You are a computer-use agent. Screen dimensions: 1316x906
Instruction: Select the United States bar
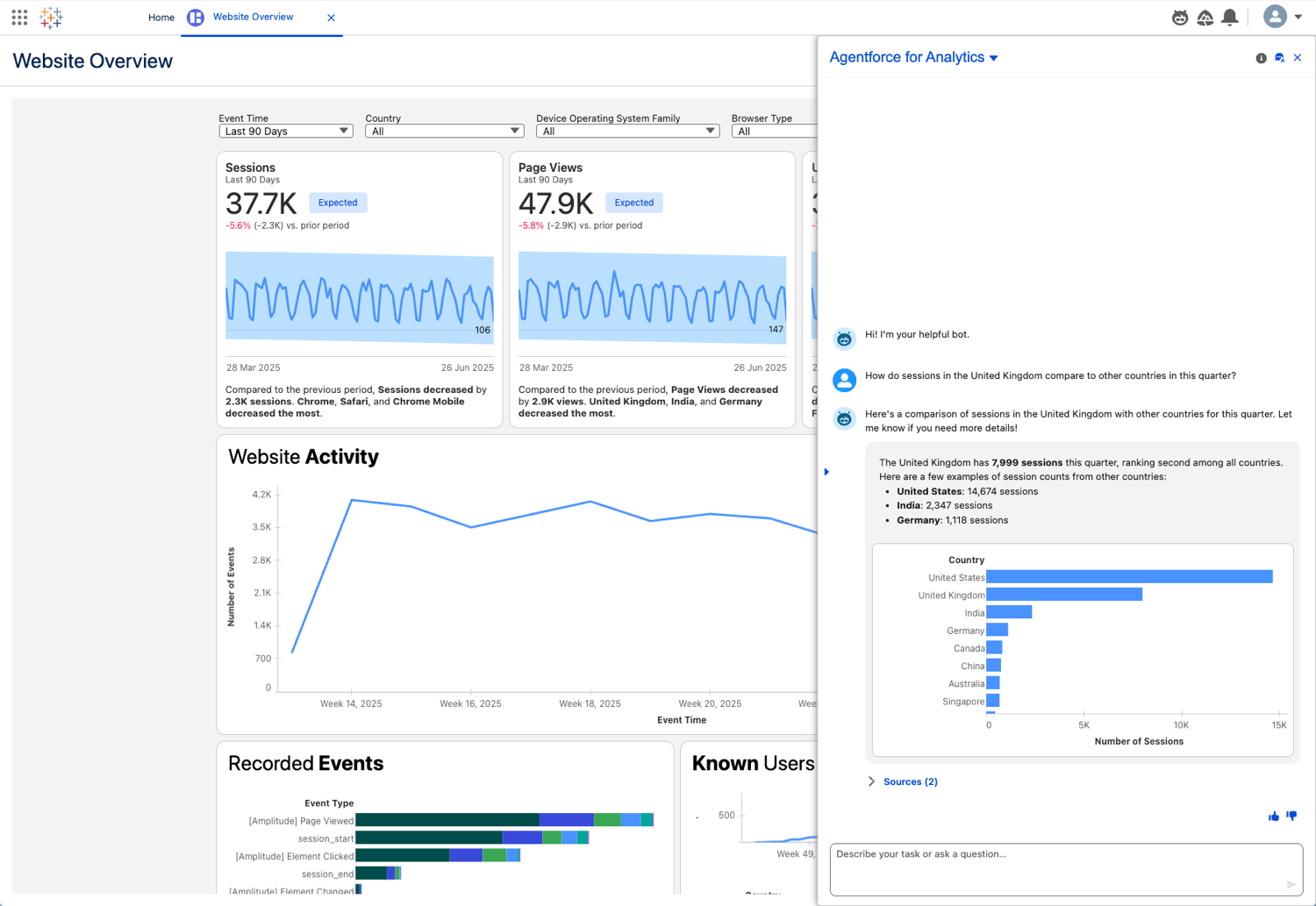(1129, 576)
